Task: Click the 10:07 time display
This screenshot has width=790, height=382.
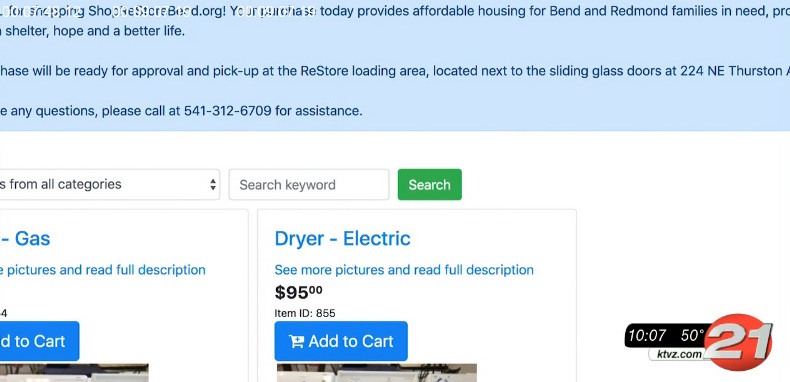Action: [647, 335]
